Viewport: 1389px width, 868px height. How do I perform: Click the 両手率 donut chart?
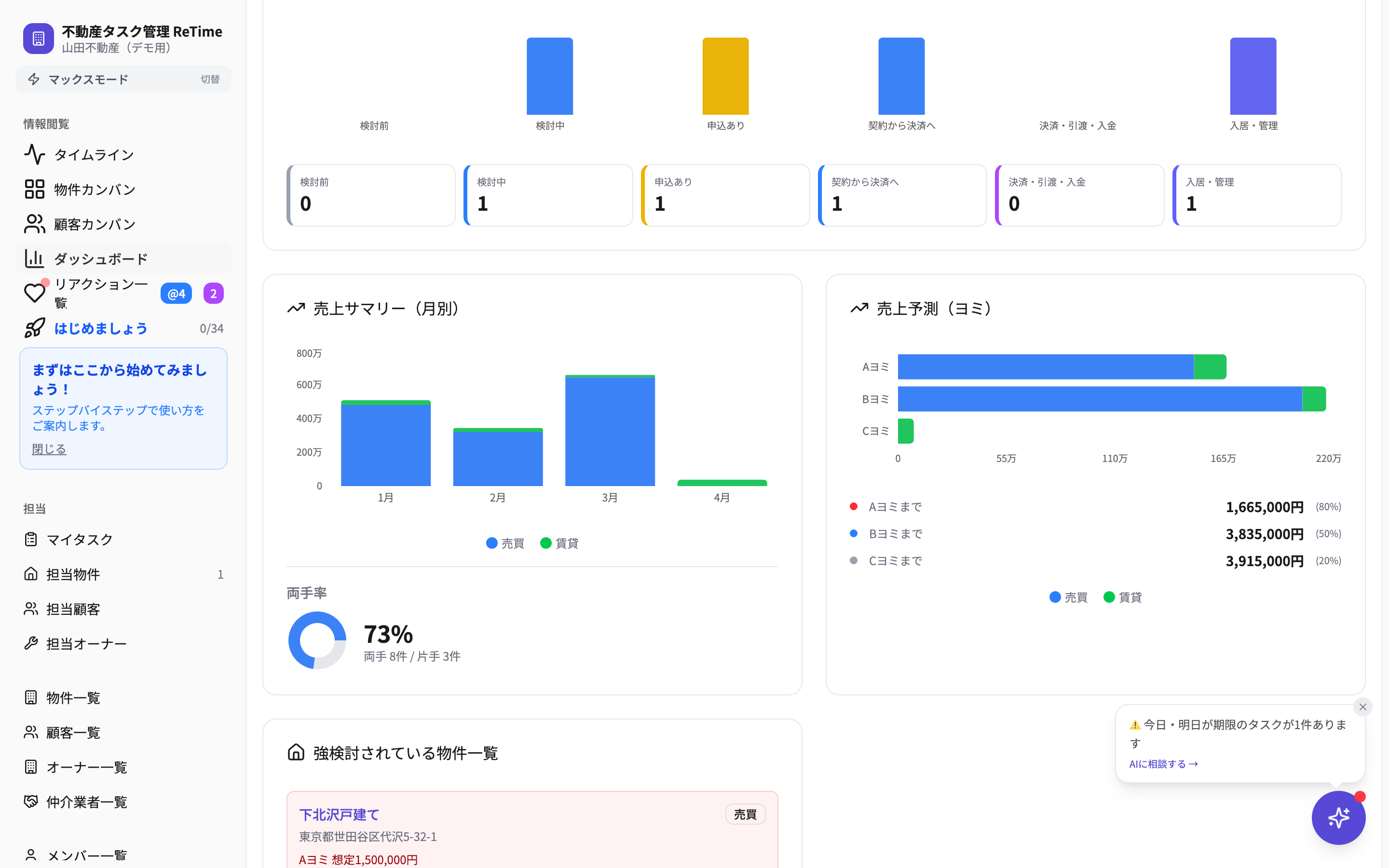click(317, 640)
